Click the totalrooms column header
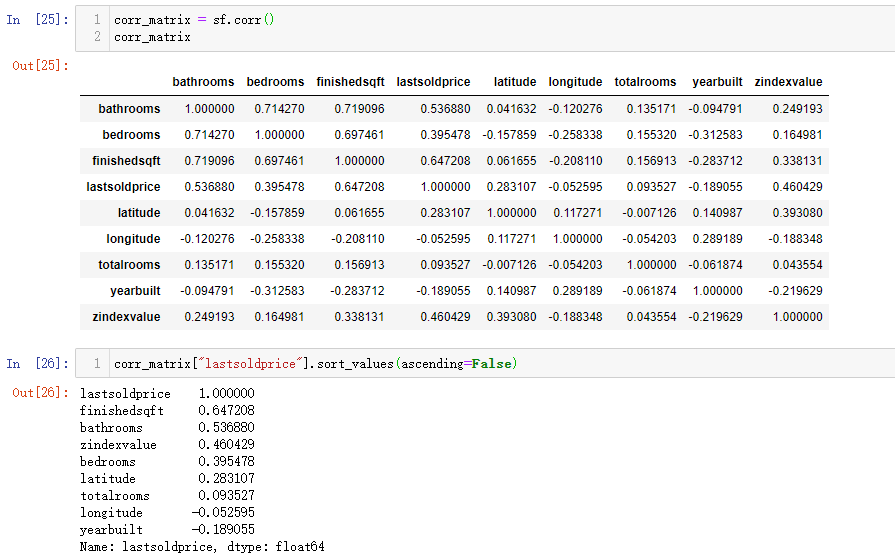 tap(645, 82)
